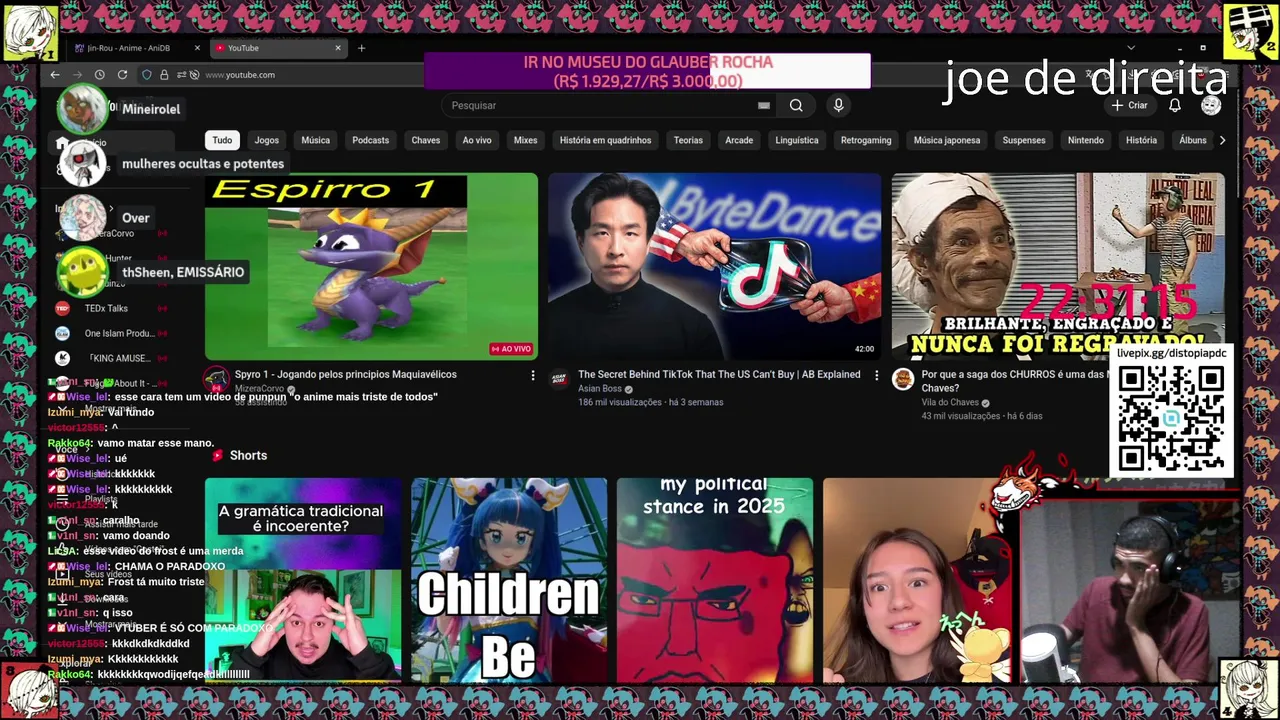The image size is (1280, 720).
Task: Close the Jin-Rou AniDB tab
Action: point(197,48)
